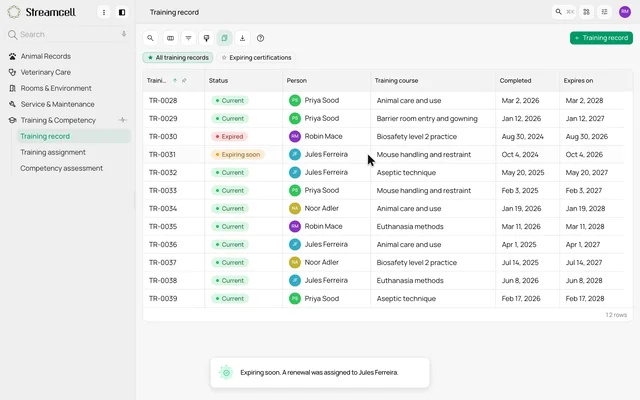Click the paint-roller highlight toolbar icon
Image resolution: width=640 pixels, height=400 pixels.
pos(206,38)
